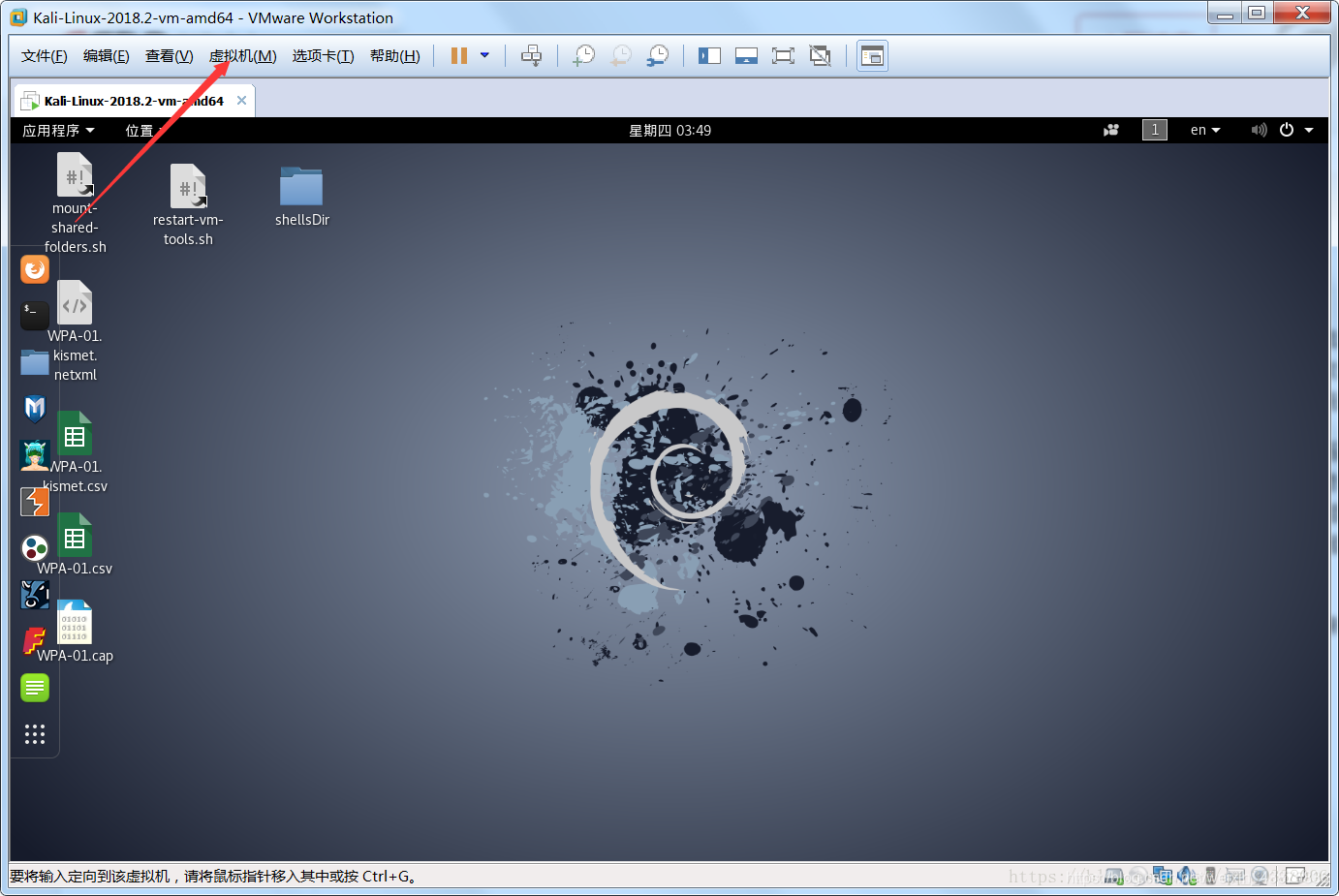Open the 虚拟机(M) menu

[x=243, y=56]
